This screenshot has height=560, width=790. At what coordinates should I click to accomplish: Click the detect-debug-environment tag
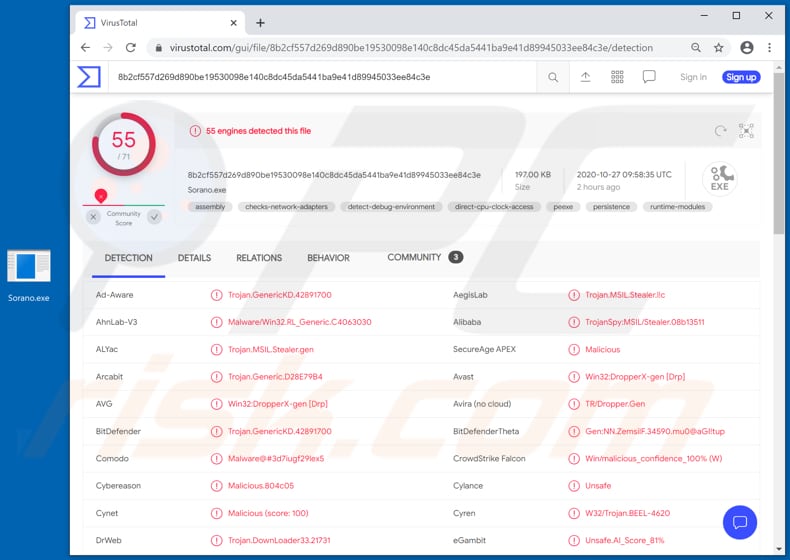391,207
